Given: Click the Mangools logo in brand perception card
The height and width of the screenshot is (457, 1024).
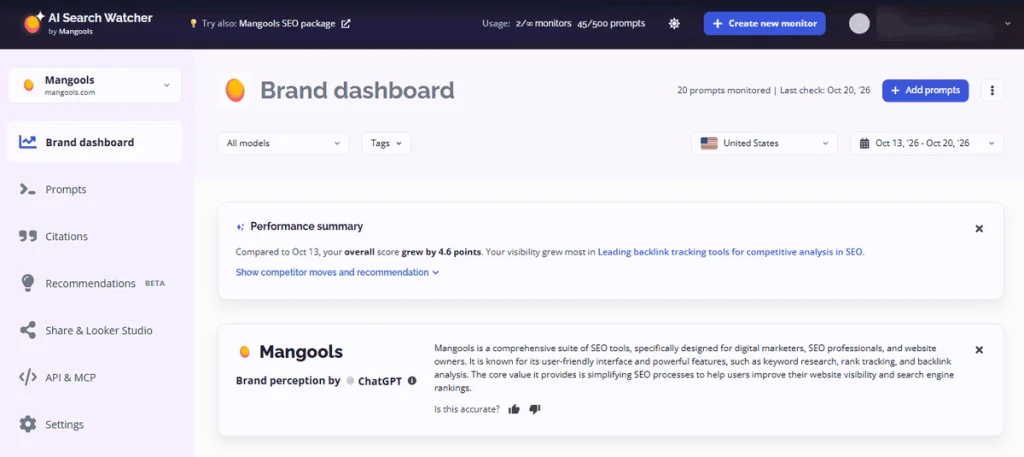Looking at the screenshot, I should [244, 352].
